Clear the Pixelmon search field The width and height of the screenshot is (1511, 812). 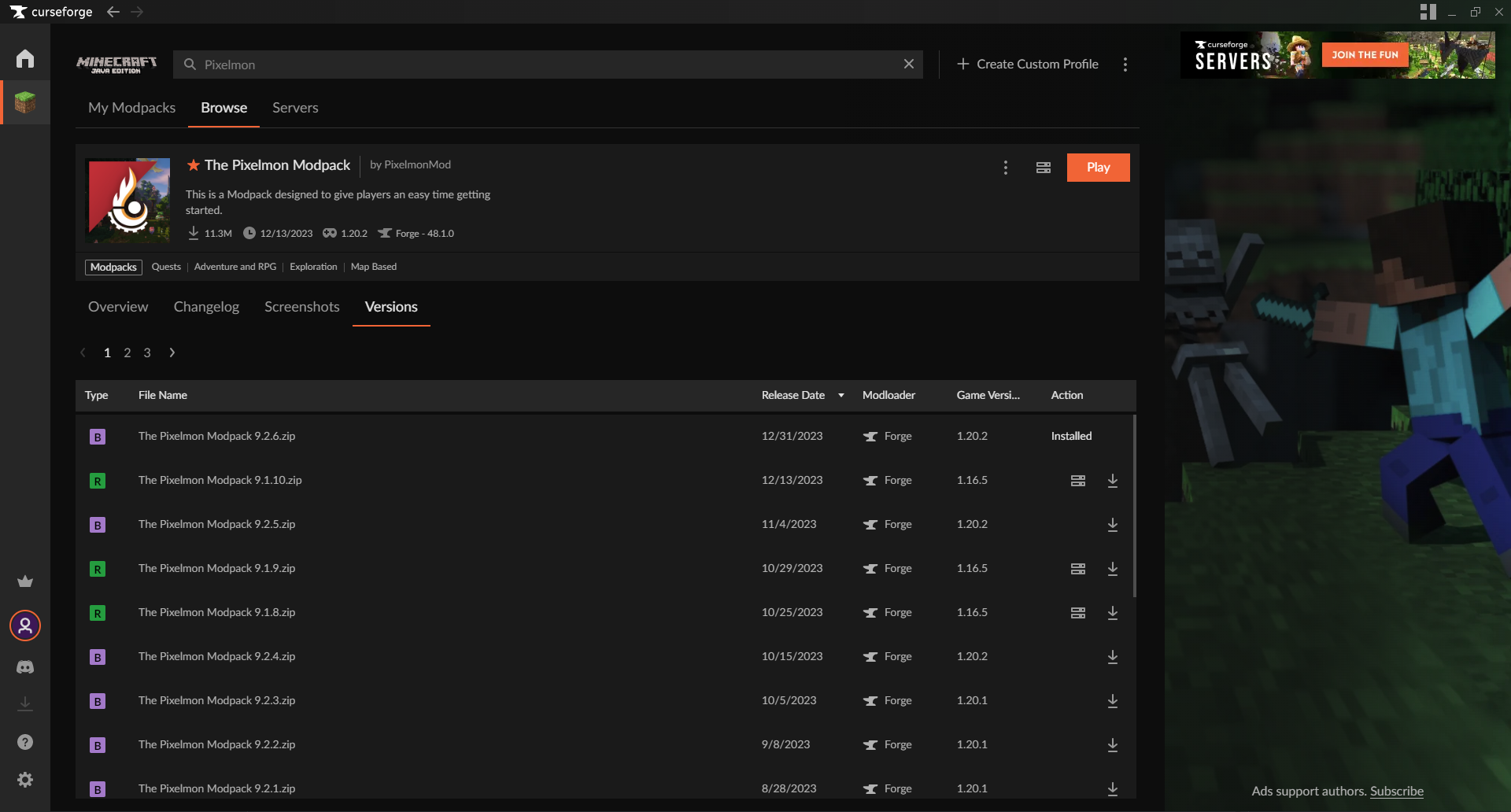[x=908, y=65]
